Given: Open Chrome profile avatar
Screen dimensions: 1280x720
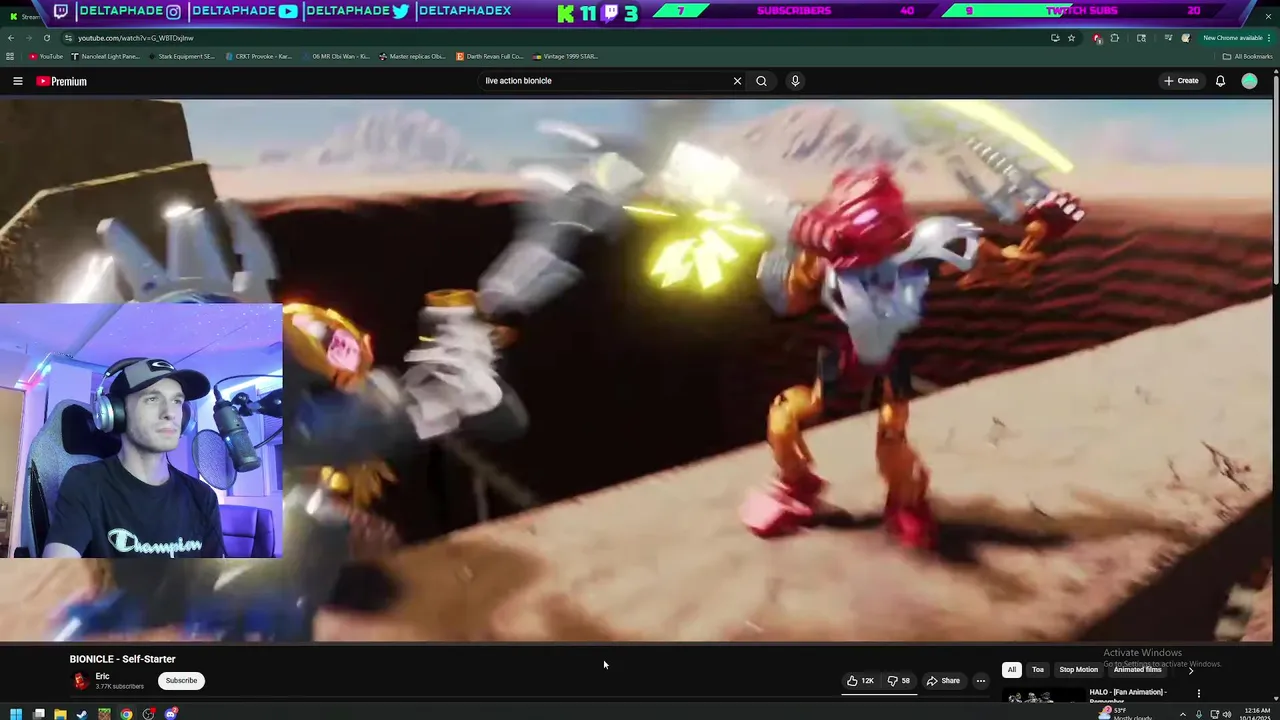Looking at the screenshot, I should click(x=1186, y=38).
